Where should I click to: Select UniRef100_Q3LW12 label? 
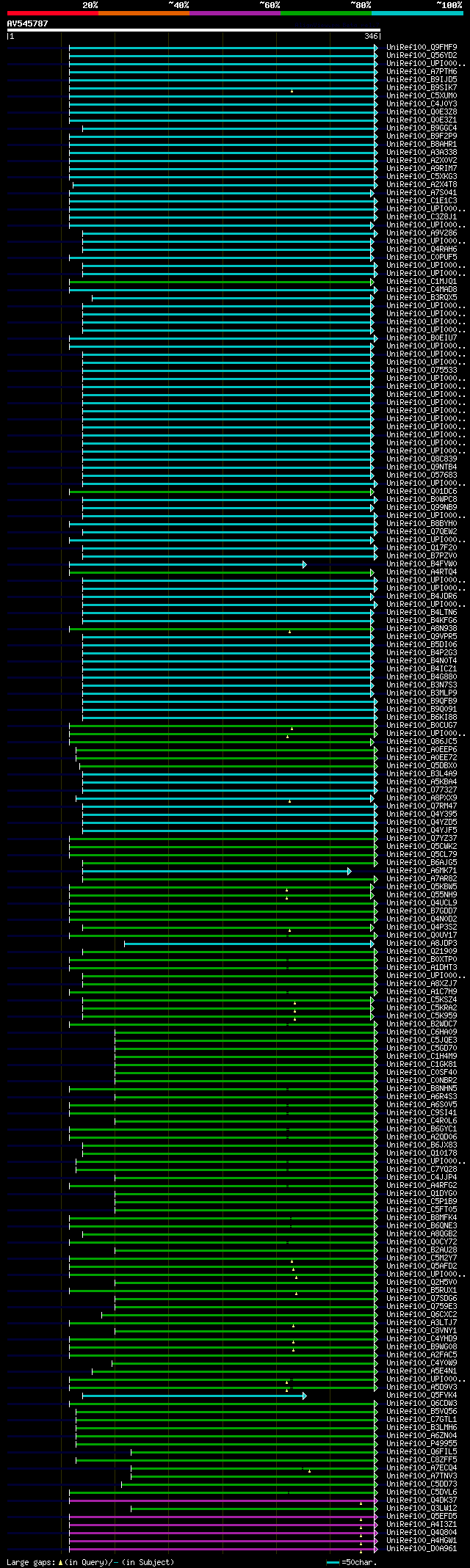[422, 1508]
